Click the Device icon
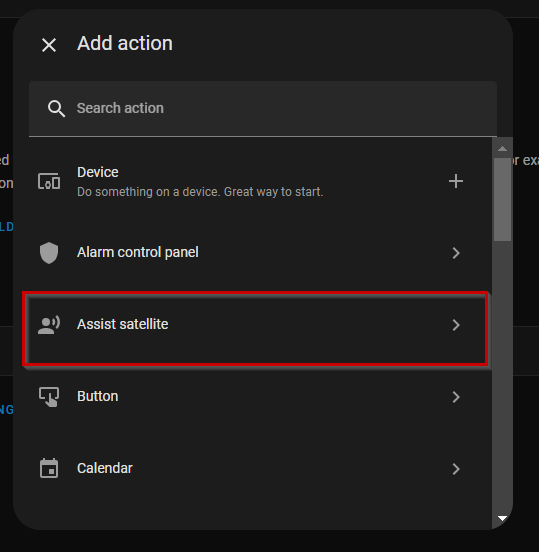The image size is (539, 552). (49, 182)
